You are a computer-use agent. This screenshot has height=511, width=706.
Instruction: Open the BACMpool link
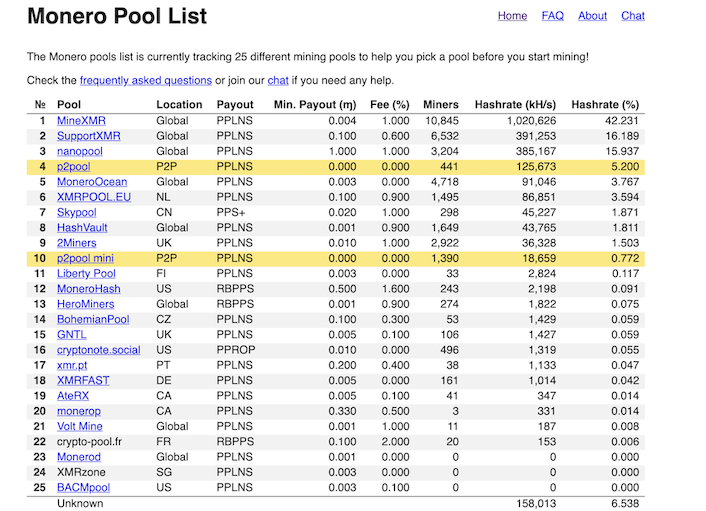pyautogui.click(x=83, y=488)
